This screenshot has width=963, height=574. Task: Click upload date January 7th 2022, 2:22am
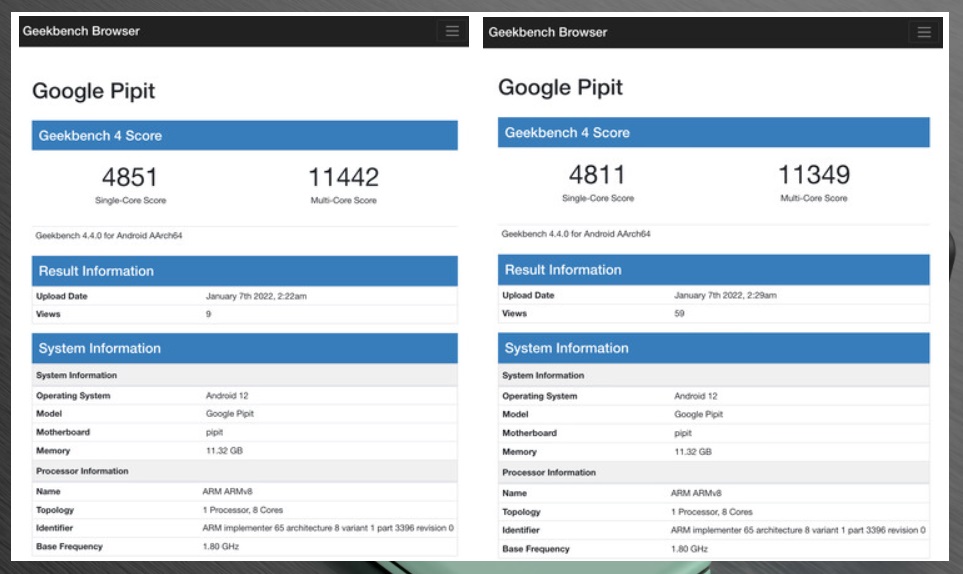[256, 296]
